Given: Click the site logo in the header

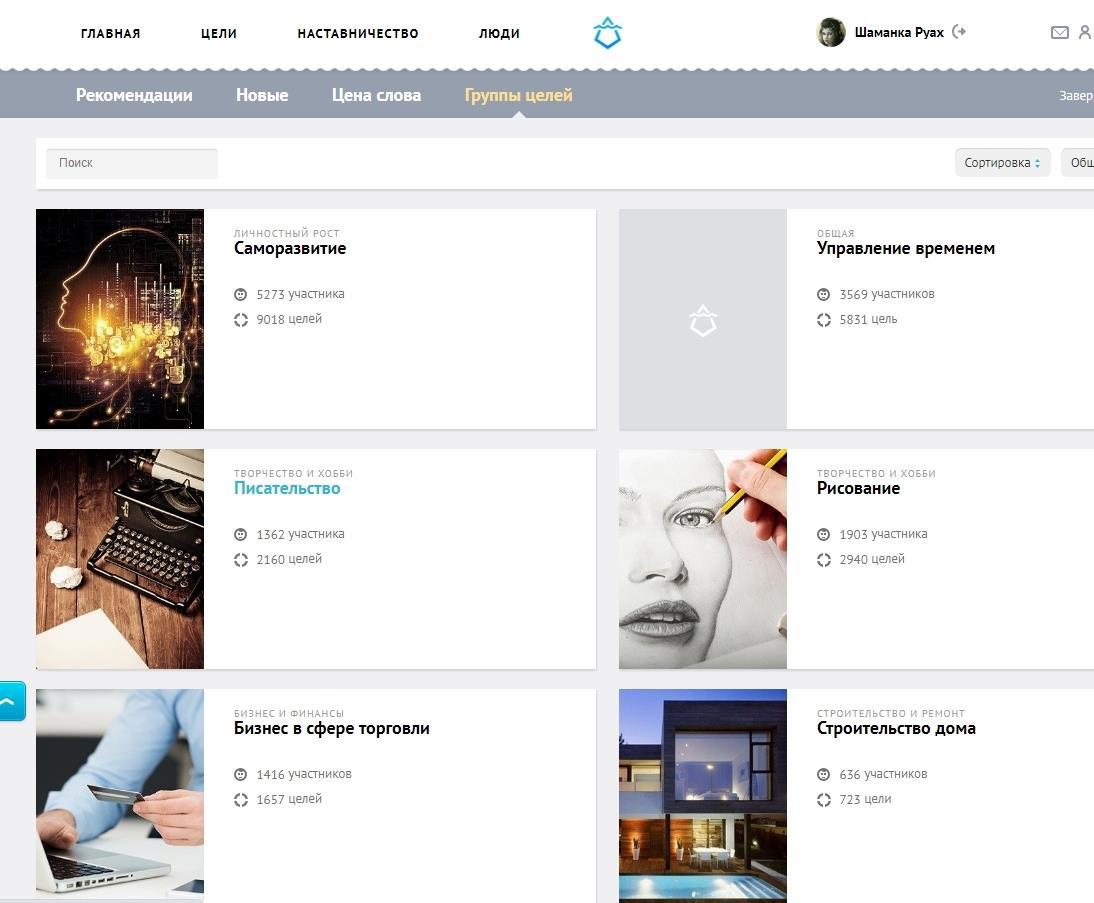Looking at the screenshot, I should tap(607, 34).
